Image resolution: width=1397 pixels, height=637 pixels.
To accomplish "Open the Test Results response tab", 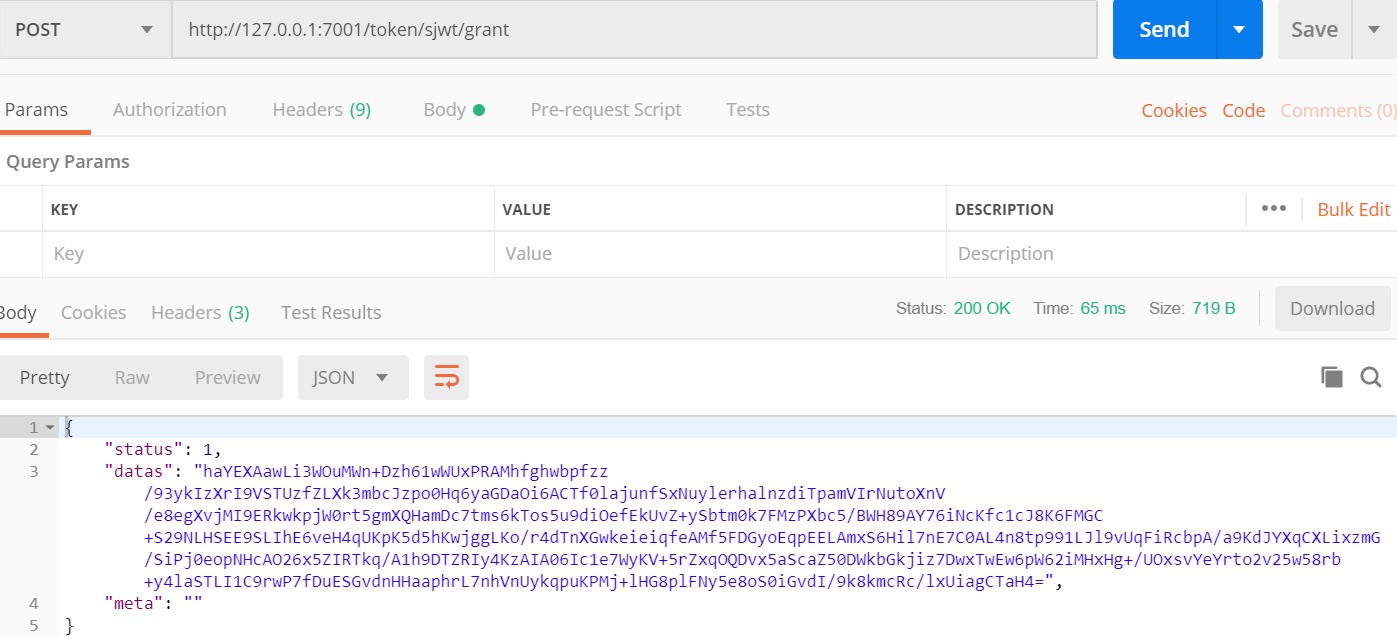I will pos(330,312).
